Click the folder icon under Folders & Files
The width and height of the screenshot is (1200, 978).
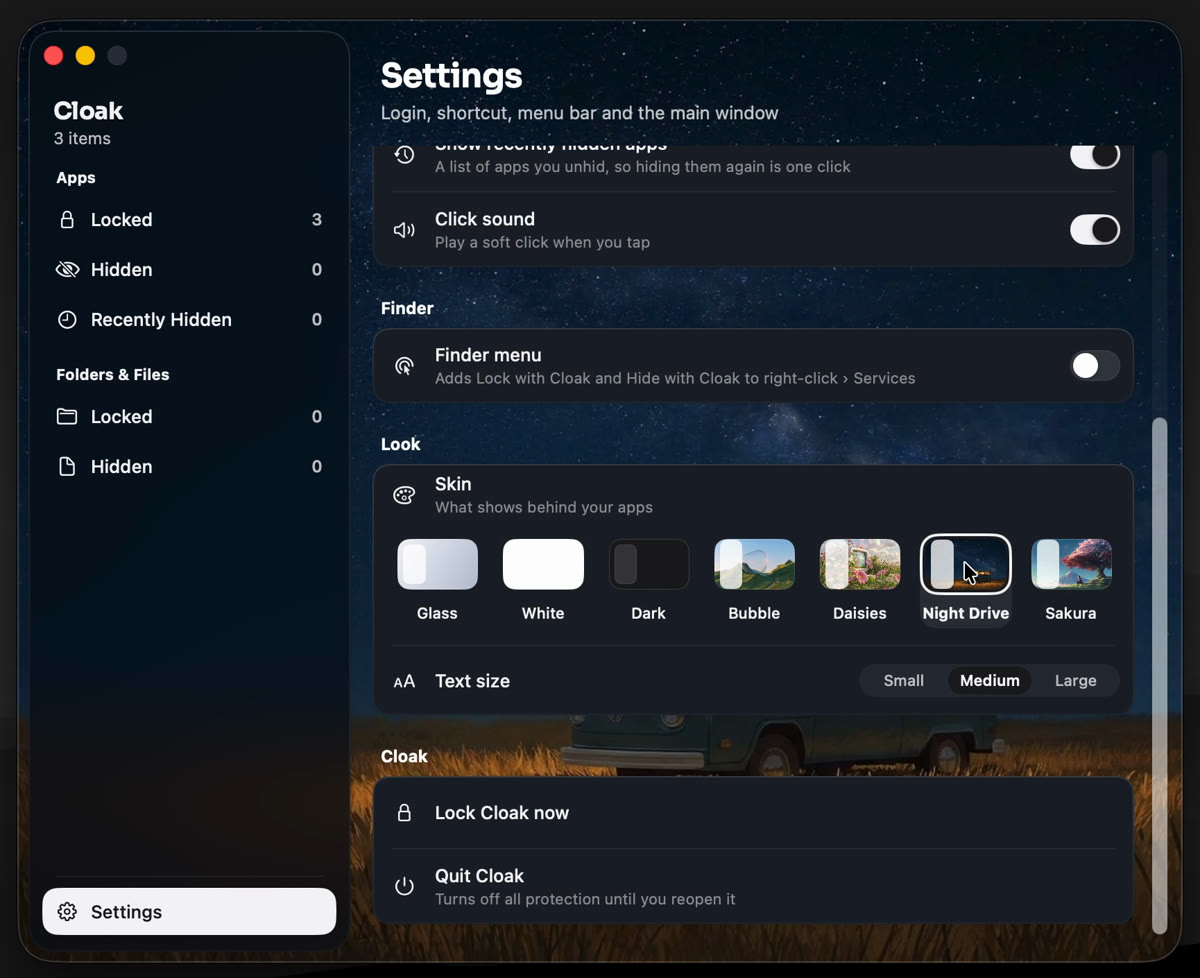pyautogui.click(x=67, y=417)
